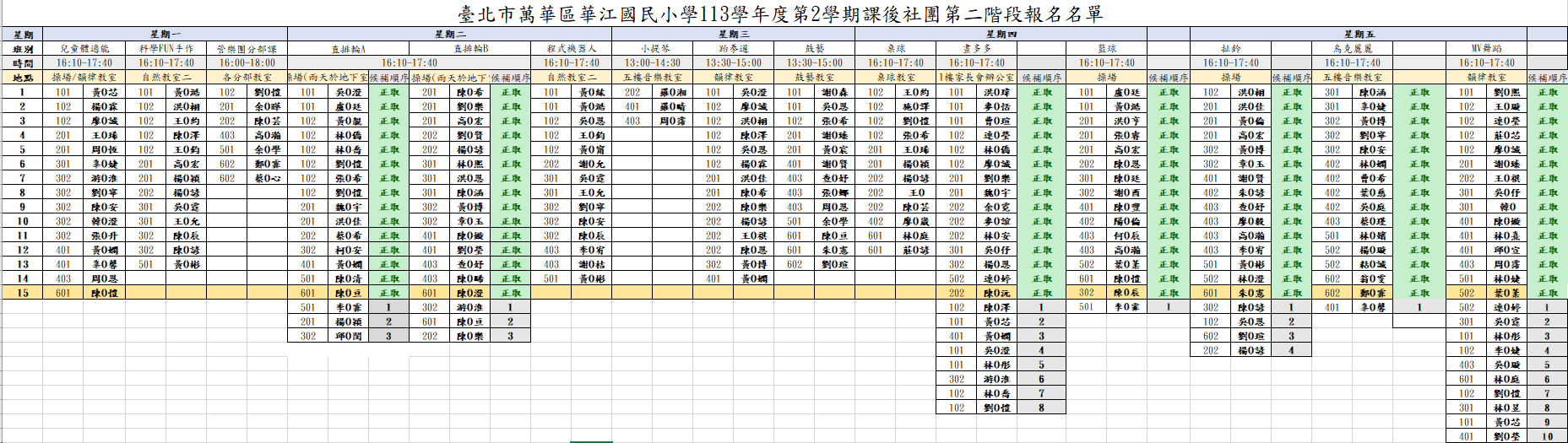Click the highlighted row number 15 cell
This screenshot has height=443, width=1568.
coord(23,293)
